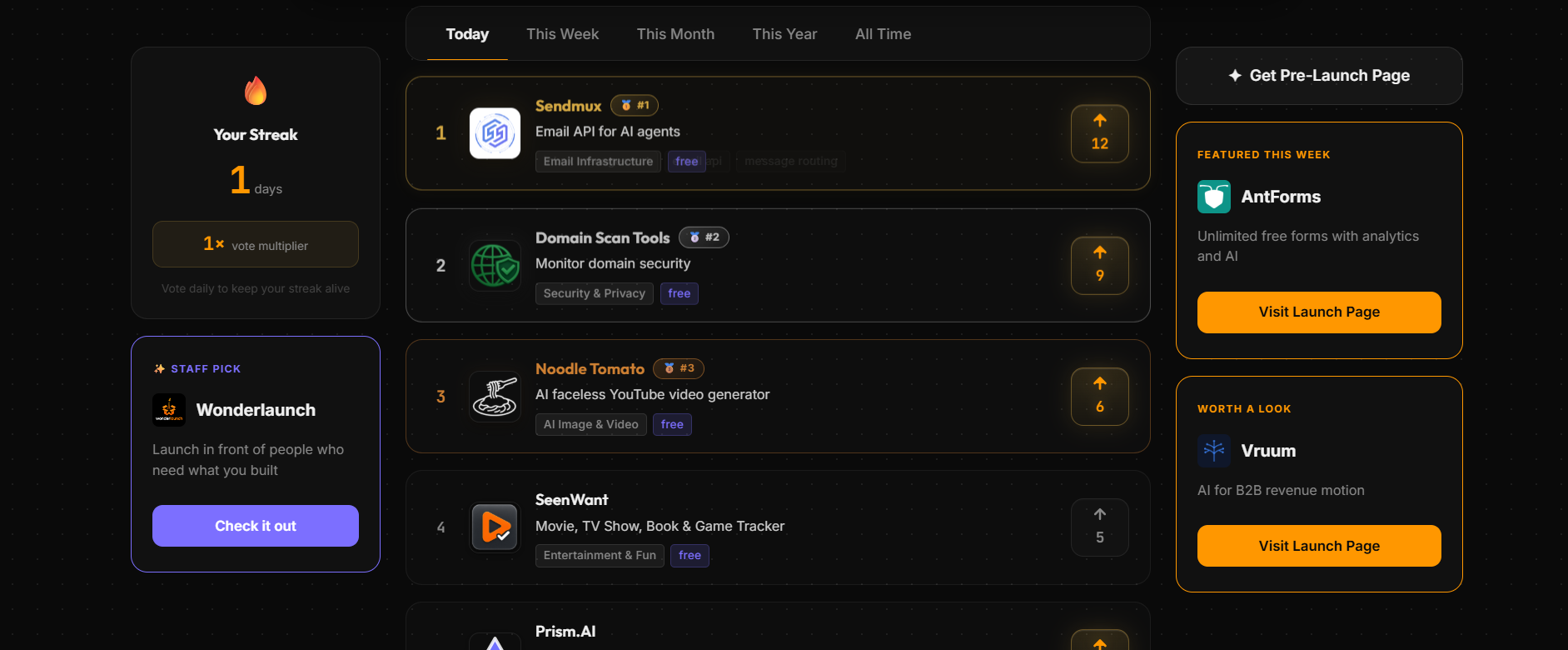
Task: Open the SeenWant title link
Action: tap(571, 500)
